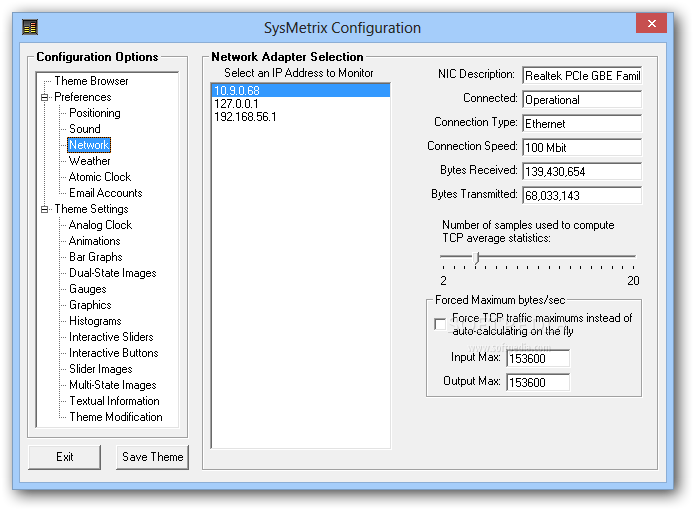Select the Network tree item
The height and width of the screenshot is (510, 694).
pyautogui.click(x=89, y=145)
